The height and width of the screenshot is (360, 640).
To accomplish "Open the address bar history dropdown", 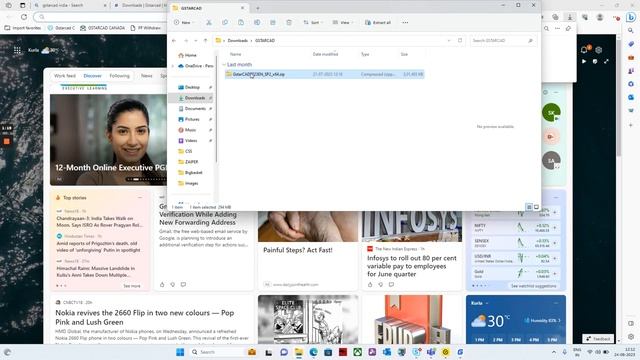I will (449, 40).
